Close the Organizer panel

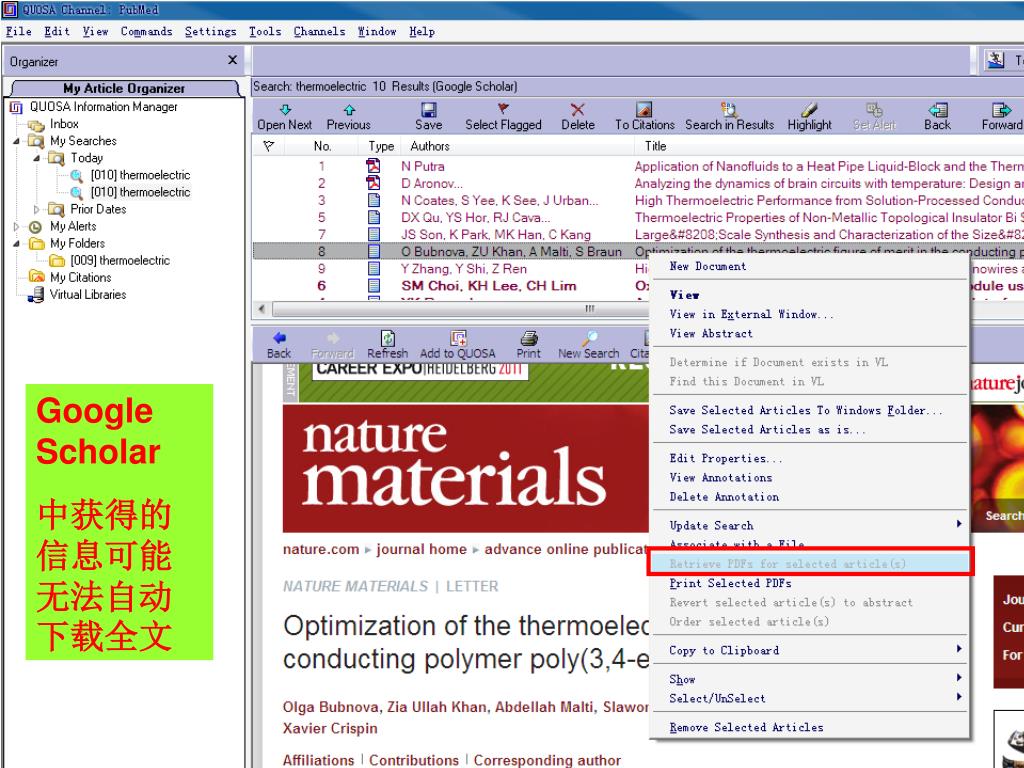[232, 60]
